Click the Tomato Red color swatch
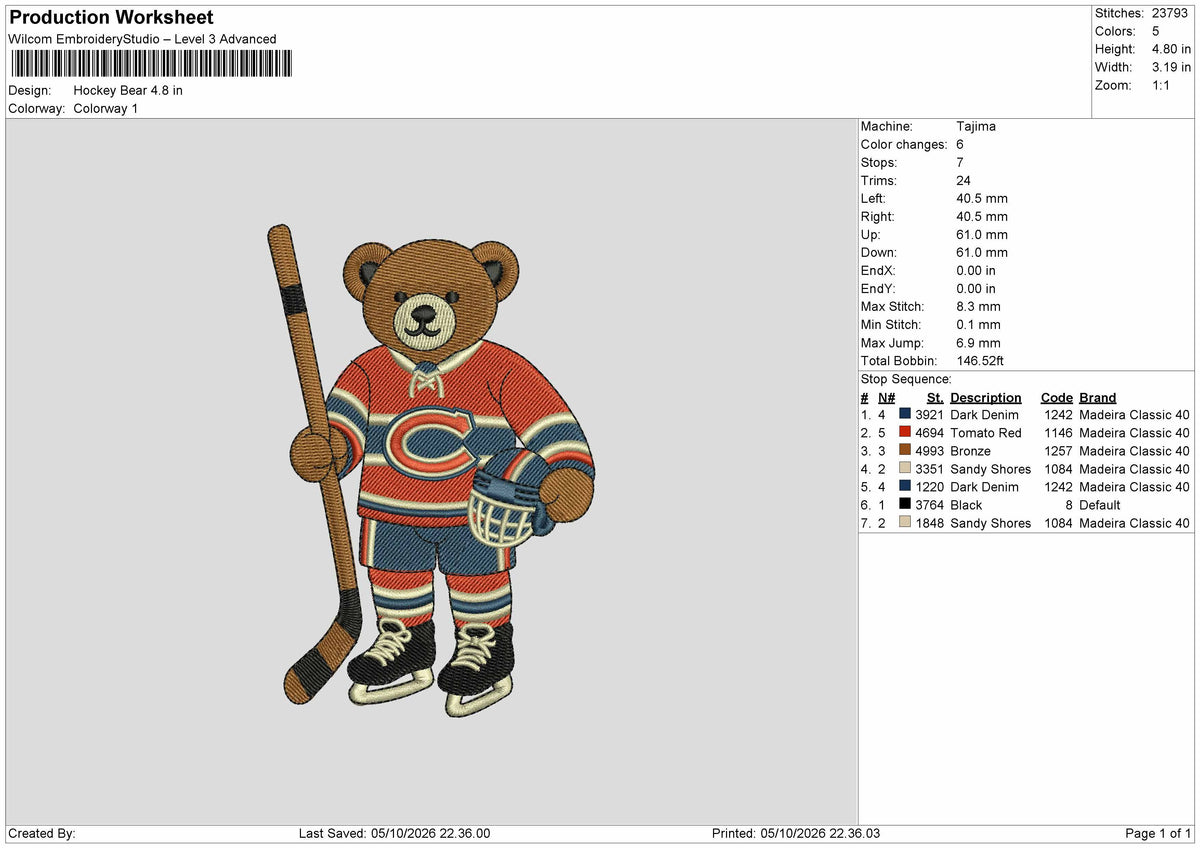 coord(905,432)
